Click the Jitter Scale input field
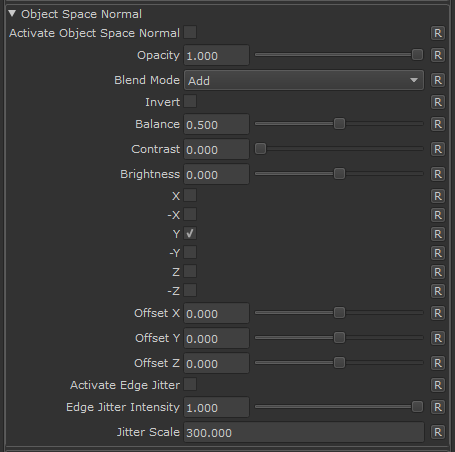The image size is (455, 452). (x=304, y=432)
